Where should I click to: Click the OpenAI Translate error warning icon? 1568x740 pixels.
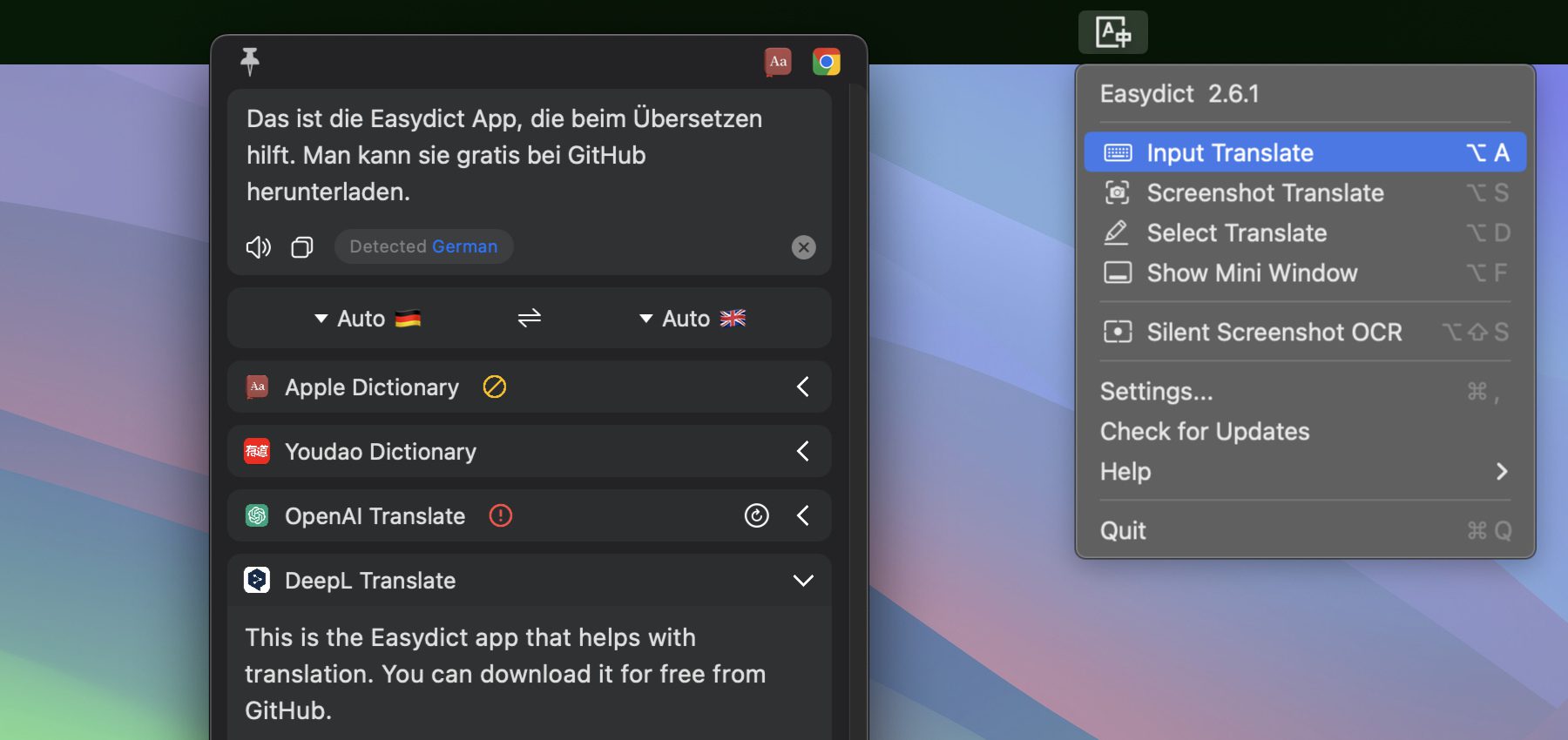(501, 515)
